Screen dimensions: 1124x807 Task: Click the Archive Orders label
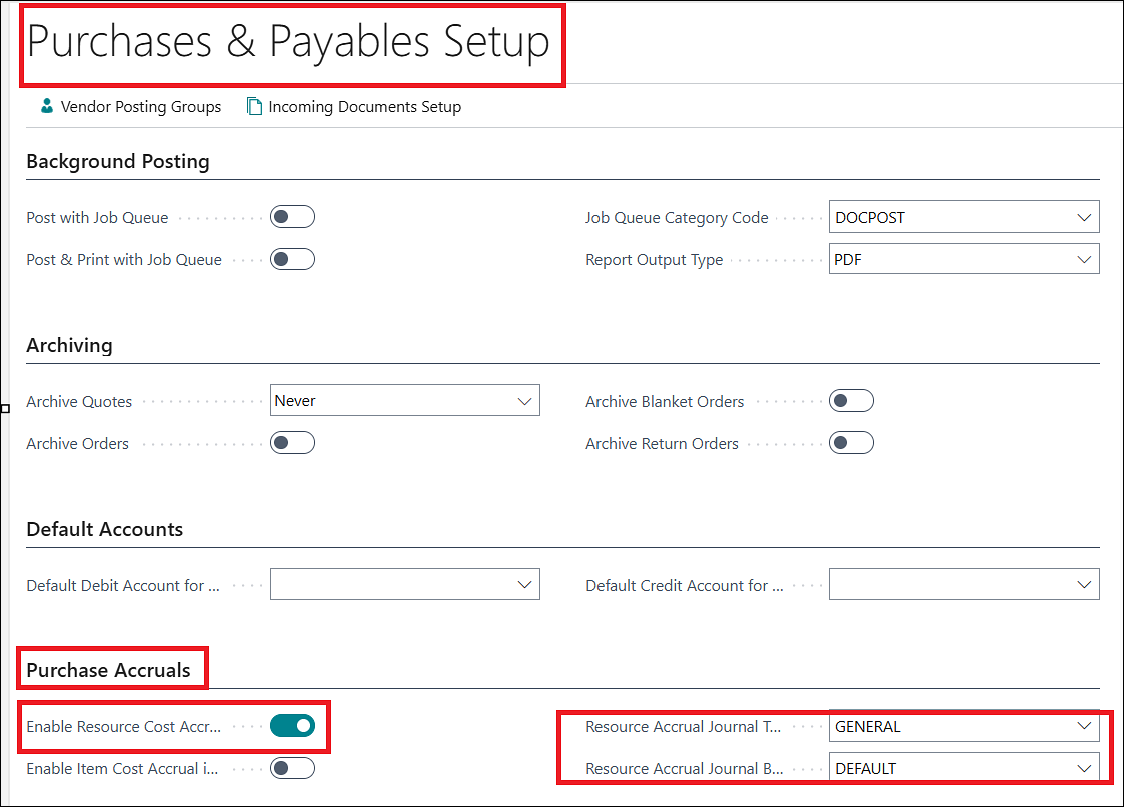coord(77,444)
